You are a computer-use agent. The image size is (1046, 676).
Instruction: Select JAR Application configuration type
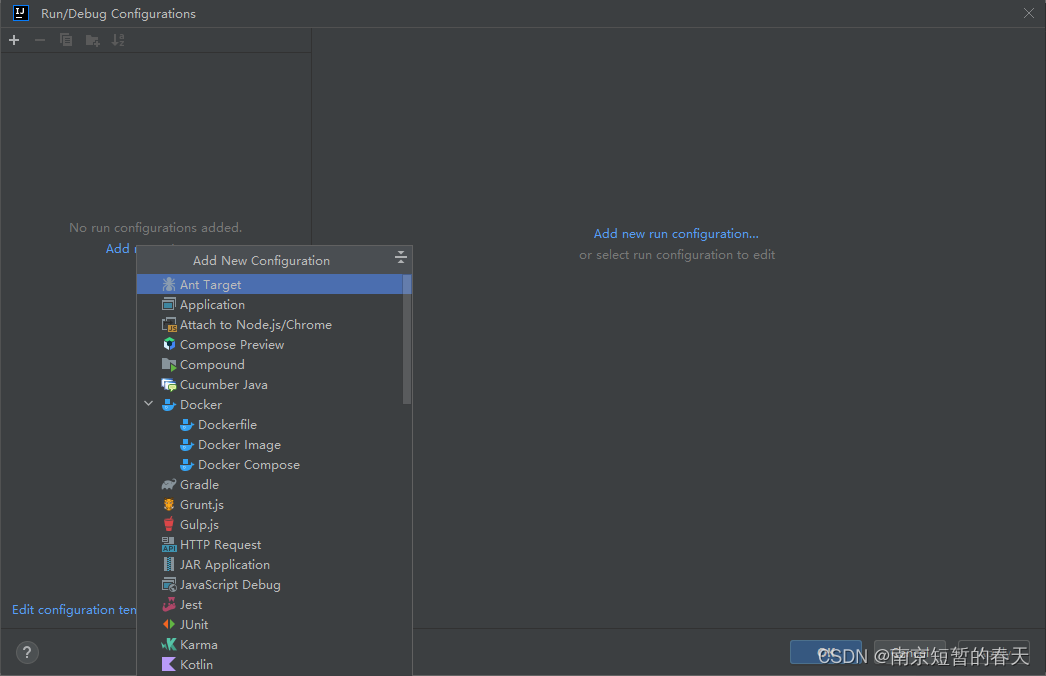[x=274, y=565]
